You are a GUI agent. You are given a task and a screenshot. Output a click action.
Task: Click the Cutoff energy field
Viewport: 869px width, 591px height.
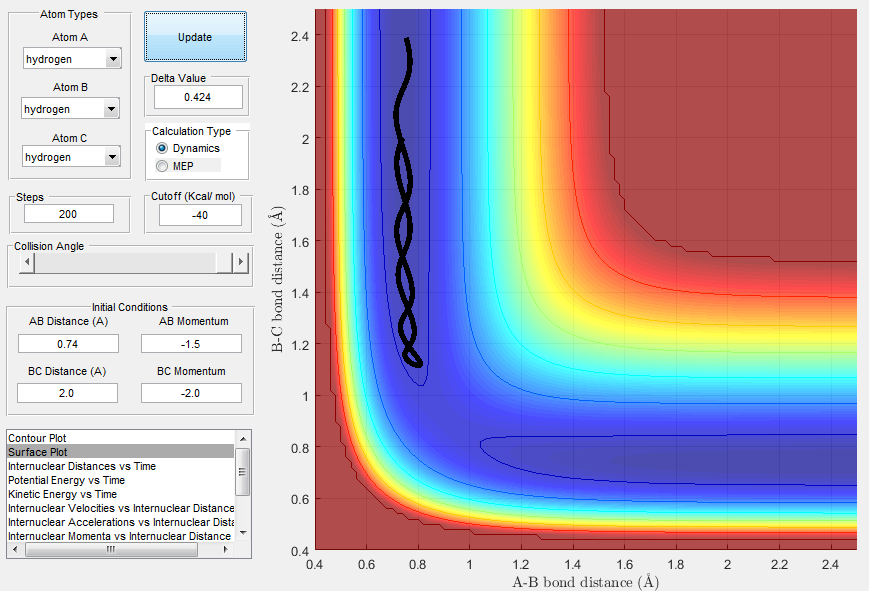tap(200, 215)
